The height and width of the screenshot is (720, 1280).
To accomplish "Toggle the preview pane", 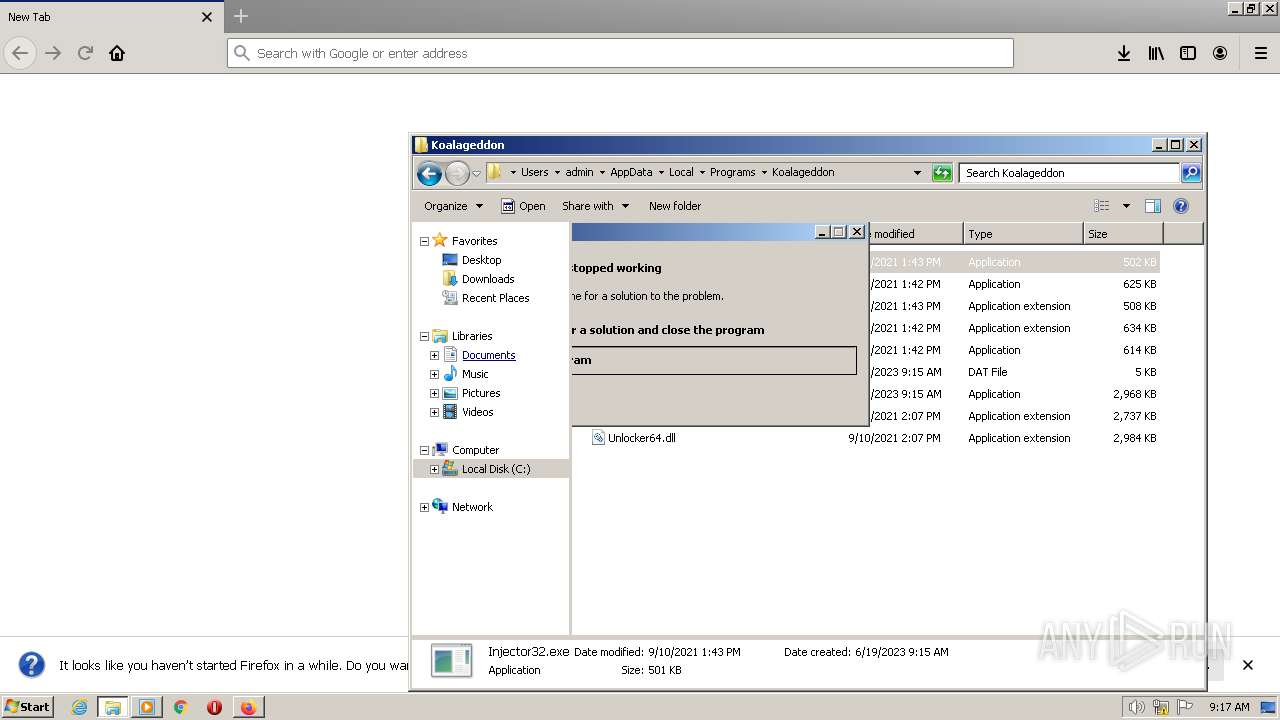I will pyautogui.click(x=1152, y=206).
